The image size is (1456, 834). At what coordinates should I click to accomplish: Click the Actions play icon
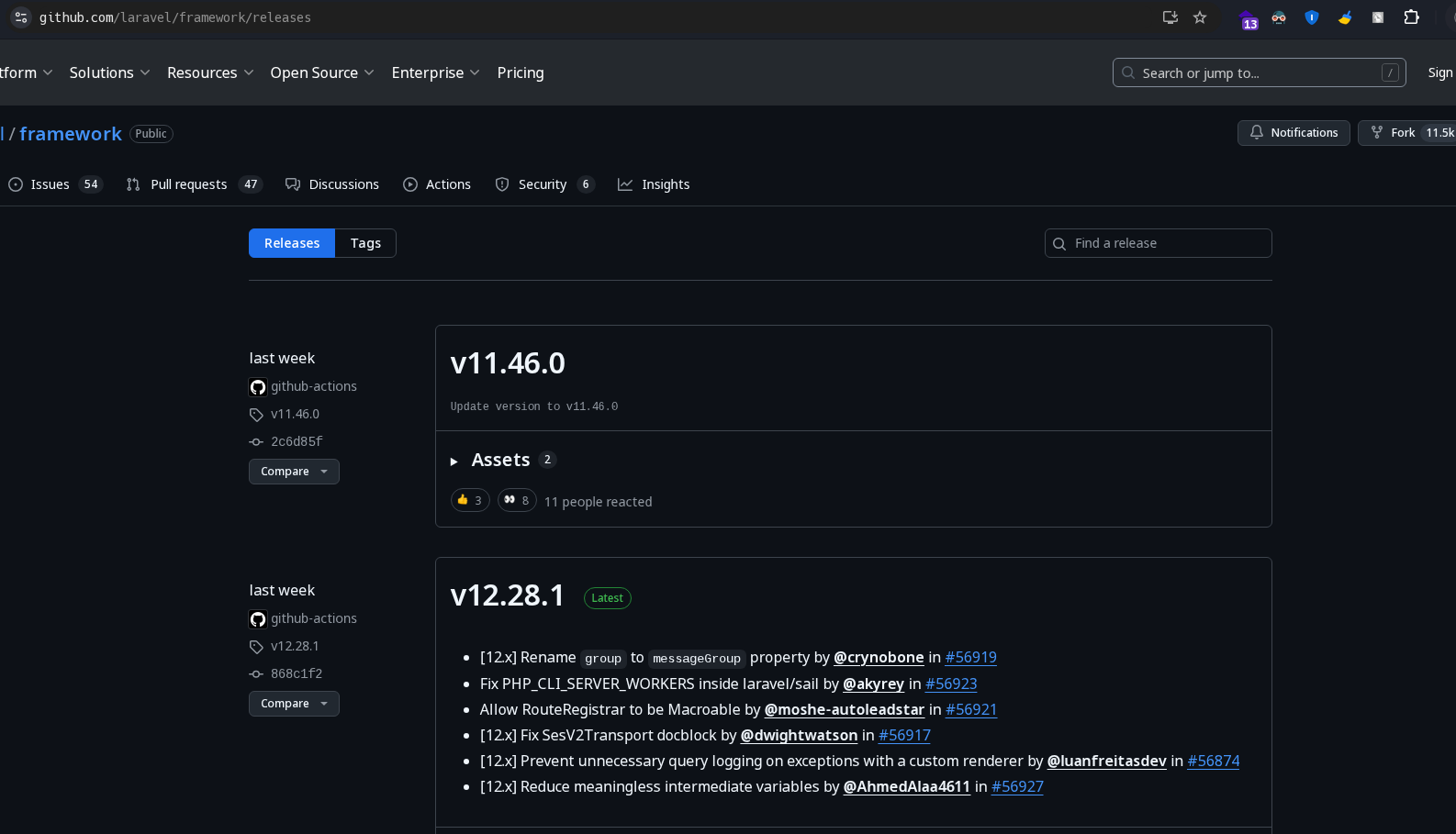click(x=410, y=184)
